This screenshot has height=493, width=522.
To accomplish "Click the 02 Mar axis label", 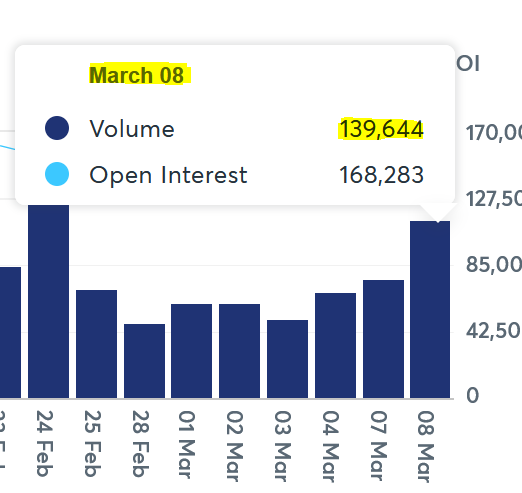I will click(x=235, y=446).
